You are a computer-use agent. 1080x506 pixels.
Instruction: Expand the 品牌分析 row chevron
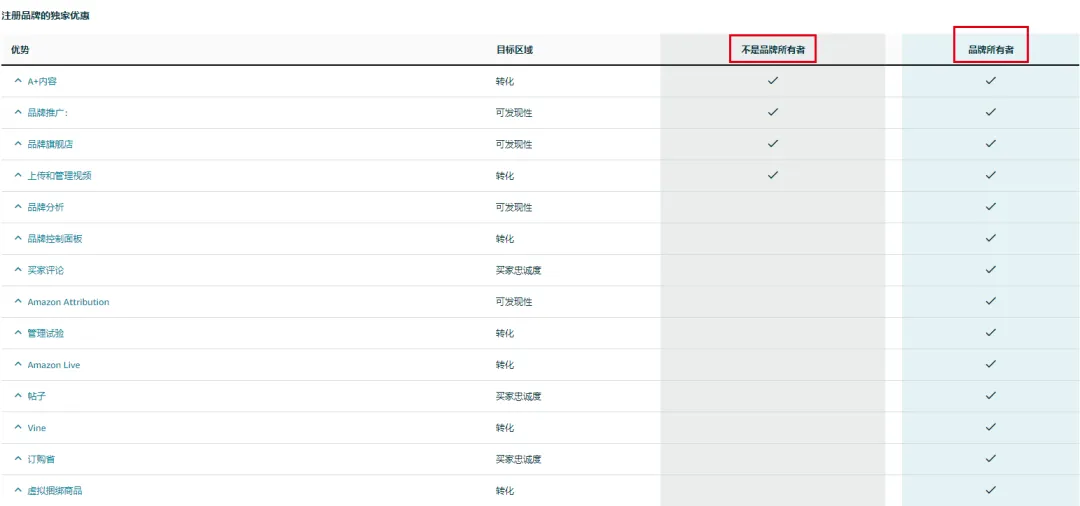tap(19, 207)
